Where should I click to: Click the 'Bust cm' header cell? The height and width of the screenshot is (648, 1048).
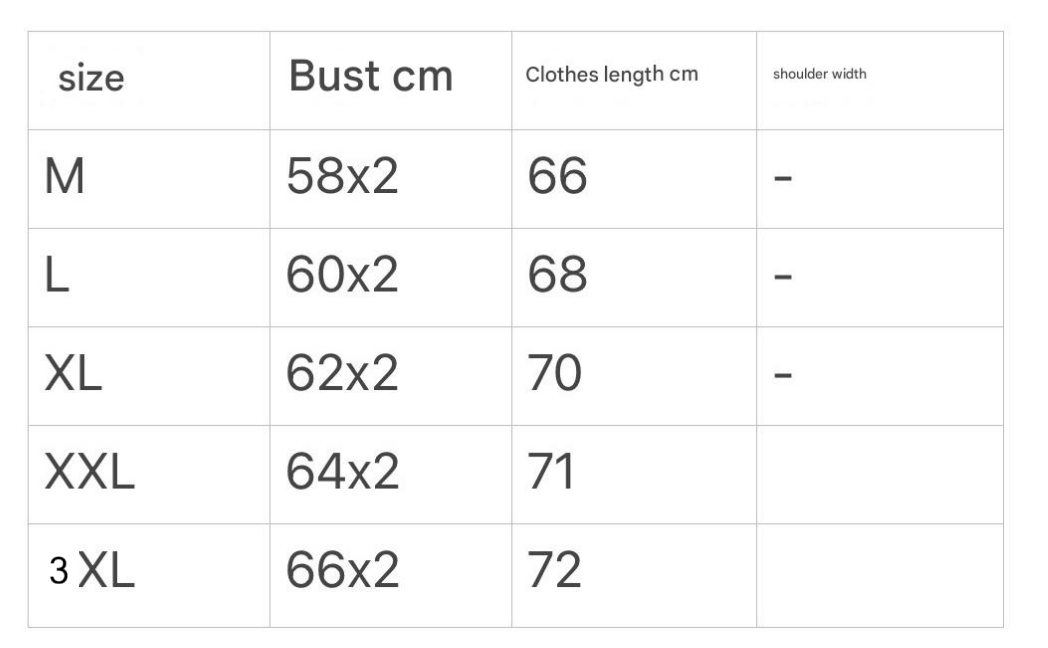click(x=370, y=77)
